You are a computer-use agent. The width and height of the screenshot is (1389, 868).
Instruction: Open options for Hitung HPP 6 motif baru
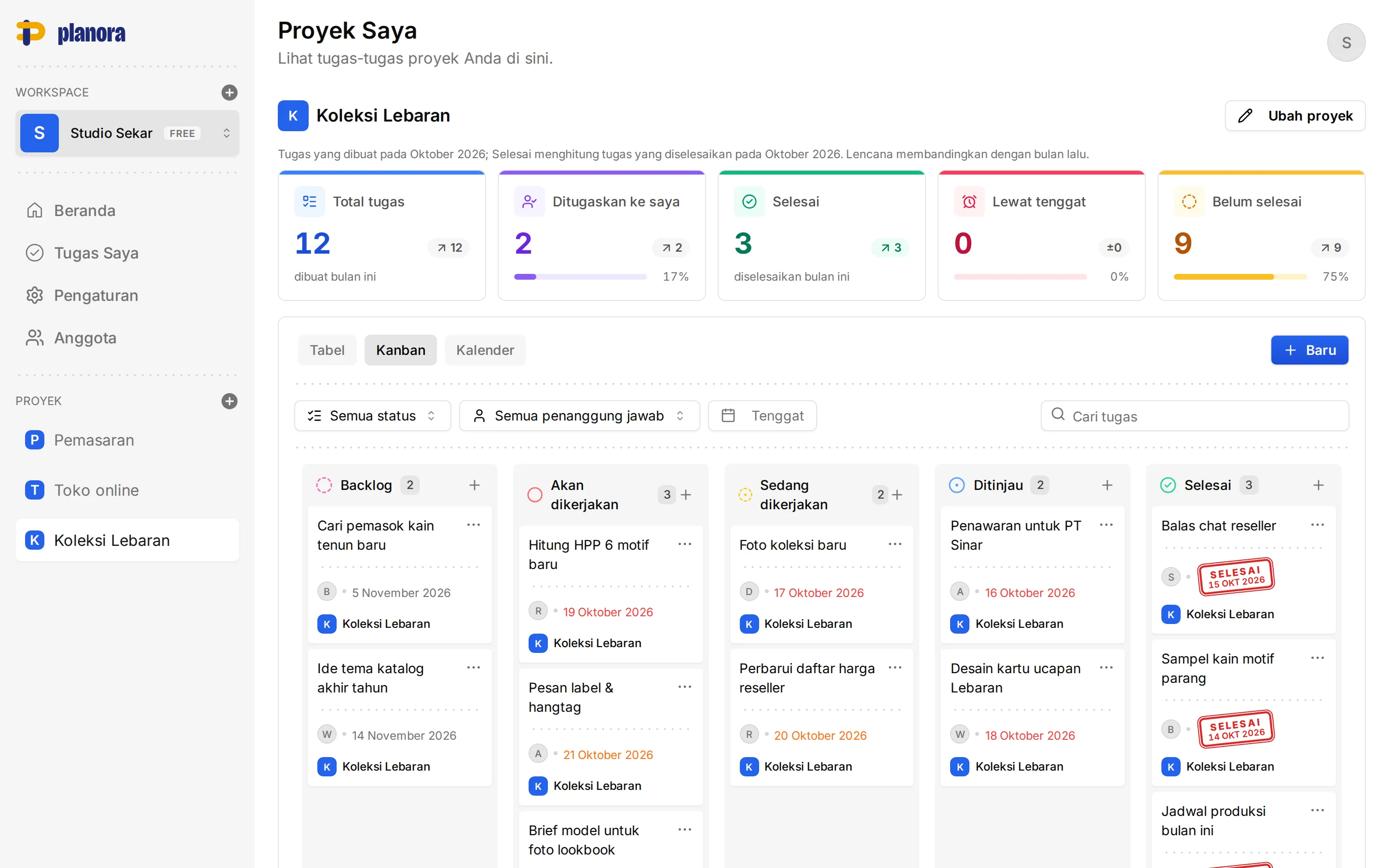click(x=685, y=544)
